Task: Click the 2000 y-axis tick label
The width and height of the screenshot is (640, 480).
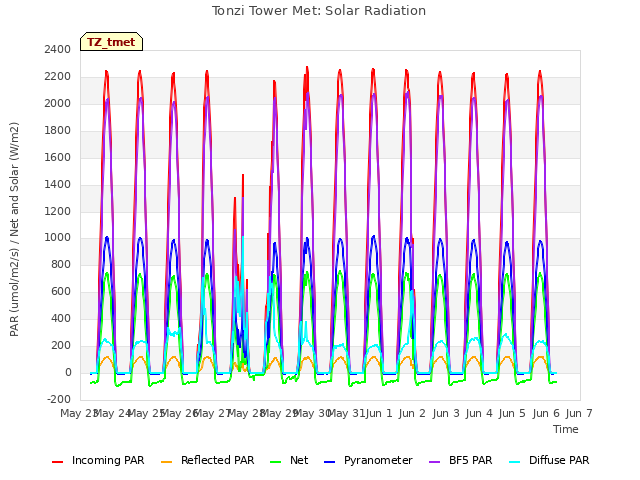Action: tap(58, 104)
